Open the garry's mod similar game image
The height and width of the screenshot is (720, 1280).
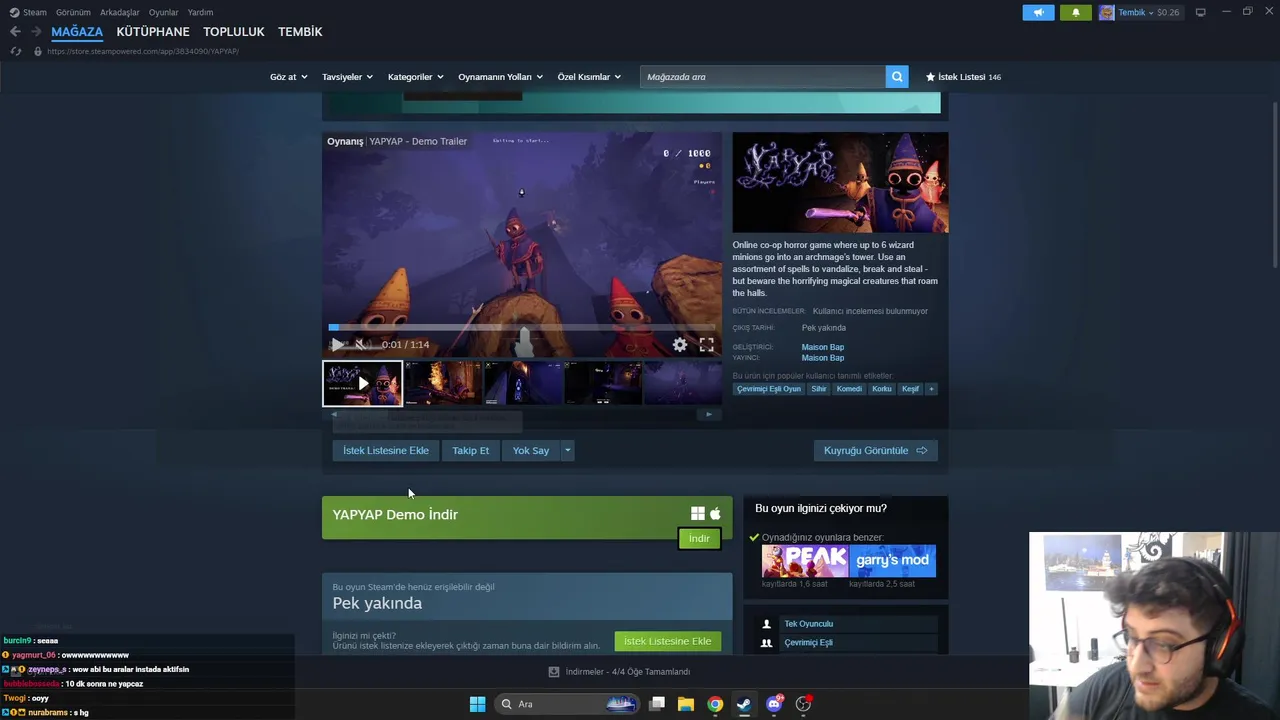[892, 560]
